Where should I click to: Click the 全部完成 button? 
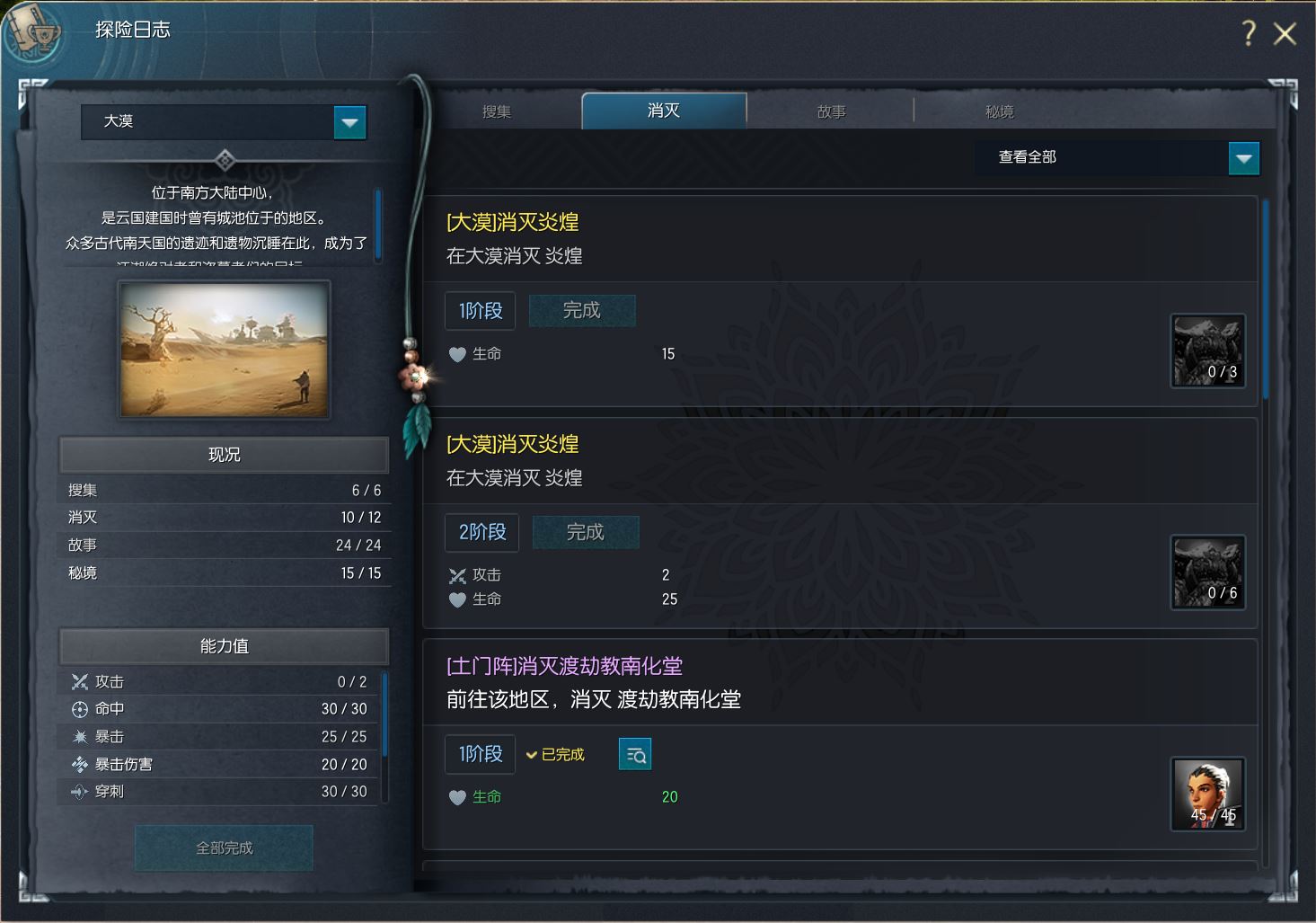click(224, 848)
